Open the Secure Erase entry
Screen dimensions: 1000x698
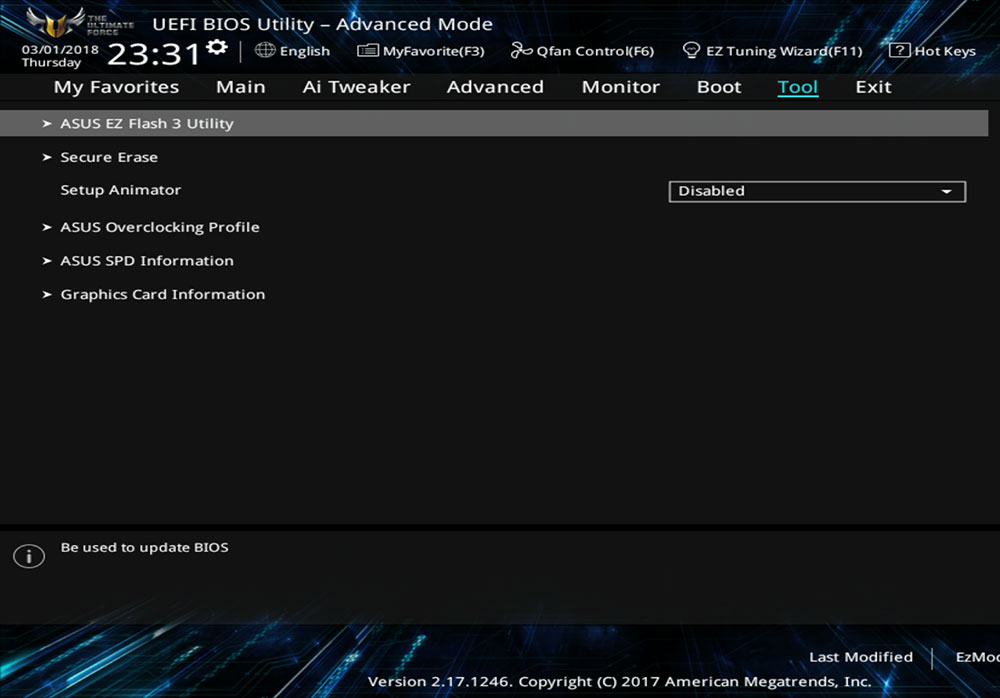point(109,157)
